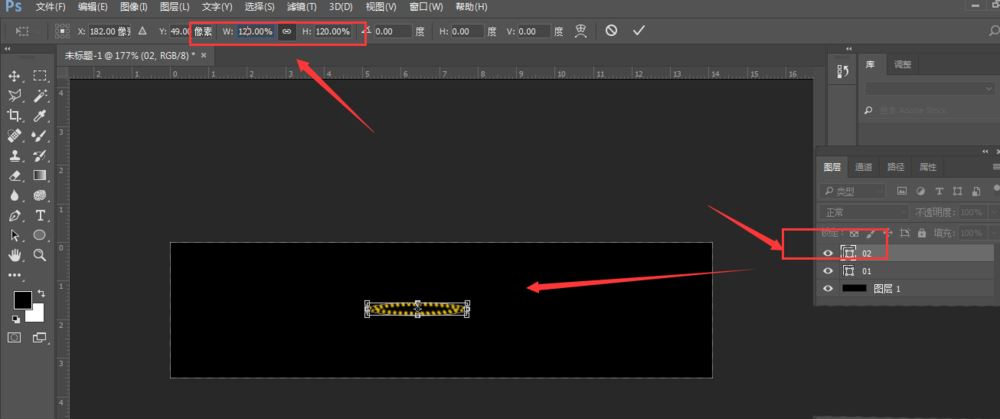1000x419 pixels.
Task: Close the 未标题-1 document tab
Action: pos(203,55)
